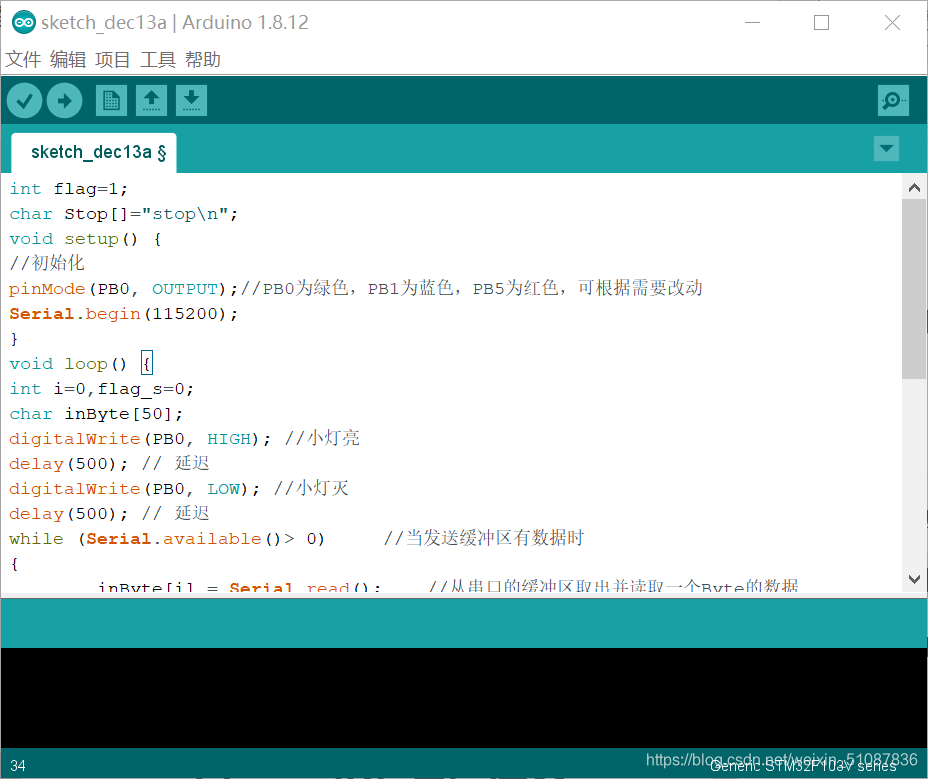Save the sketch with the Save arrow icon
This screenshot has width=928, height=779.
pyautogui.click(x=191, y=100)
